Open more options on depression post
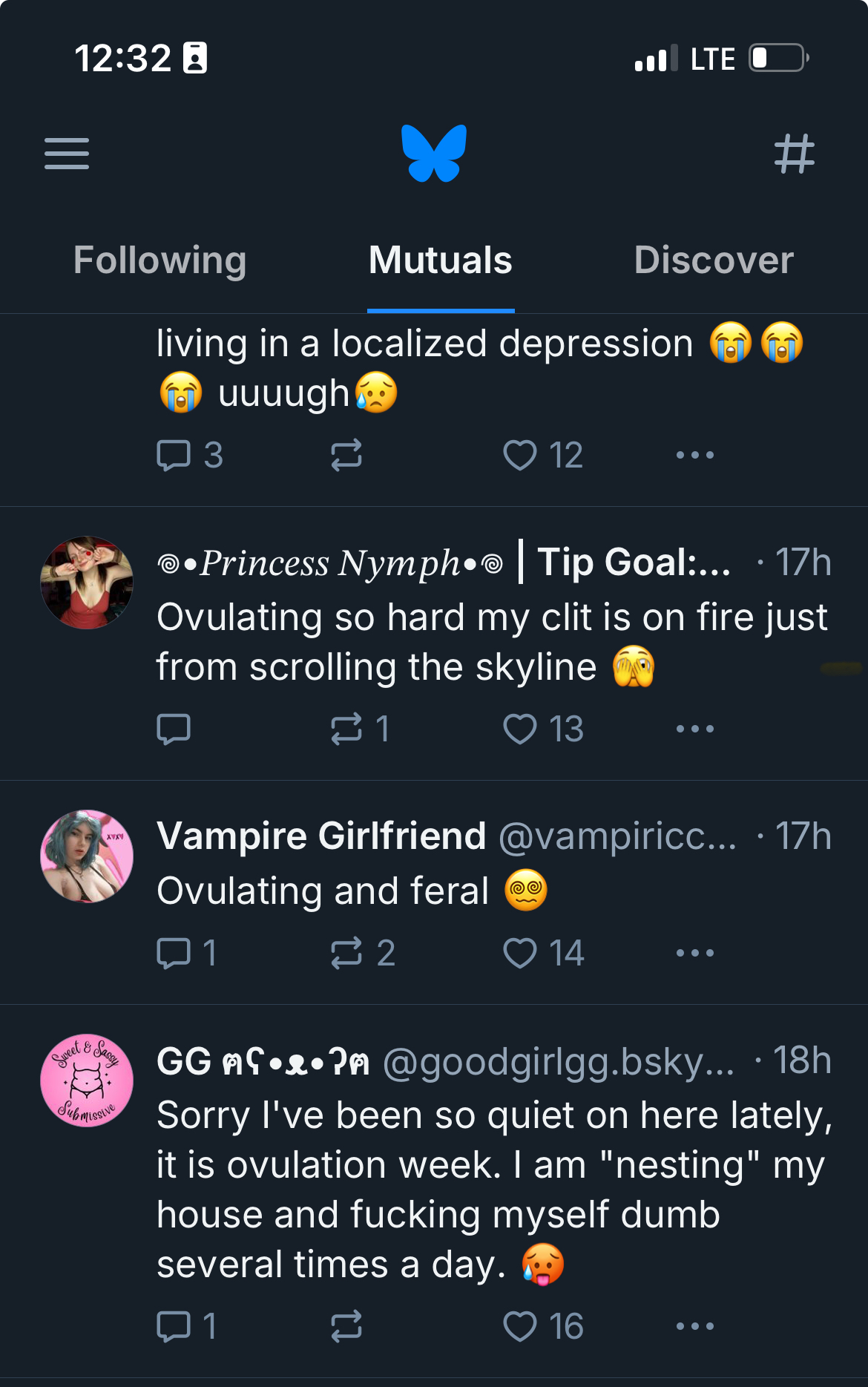Screen dimensions: 868x1387 tap(695, 455)
